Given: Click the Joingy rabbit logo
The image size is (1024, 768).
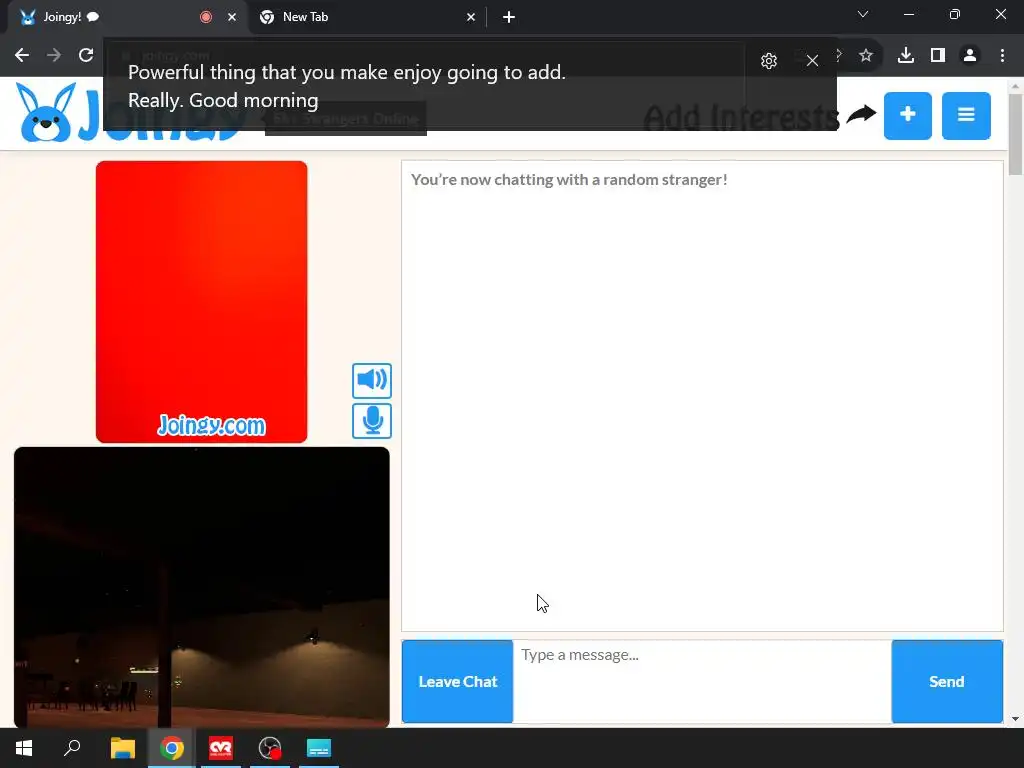Looking at the screenshot, I should coord(46,112).
